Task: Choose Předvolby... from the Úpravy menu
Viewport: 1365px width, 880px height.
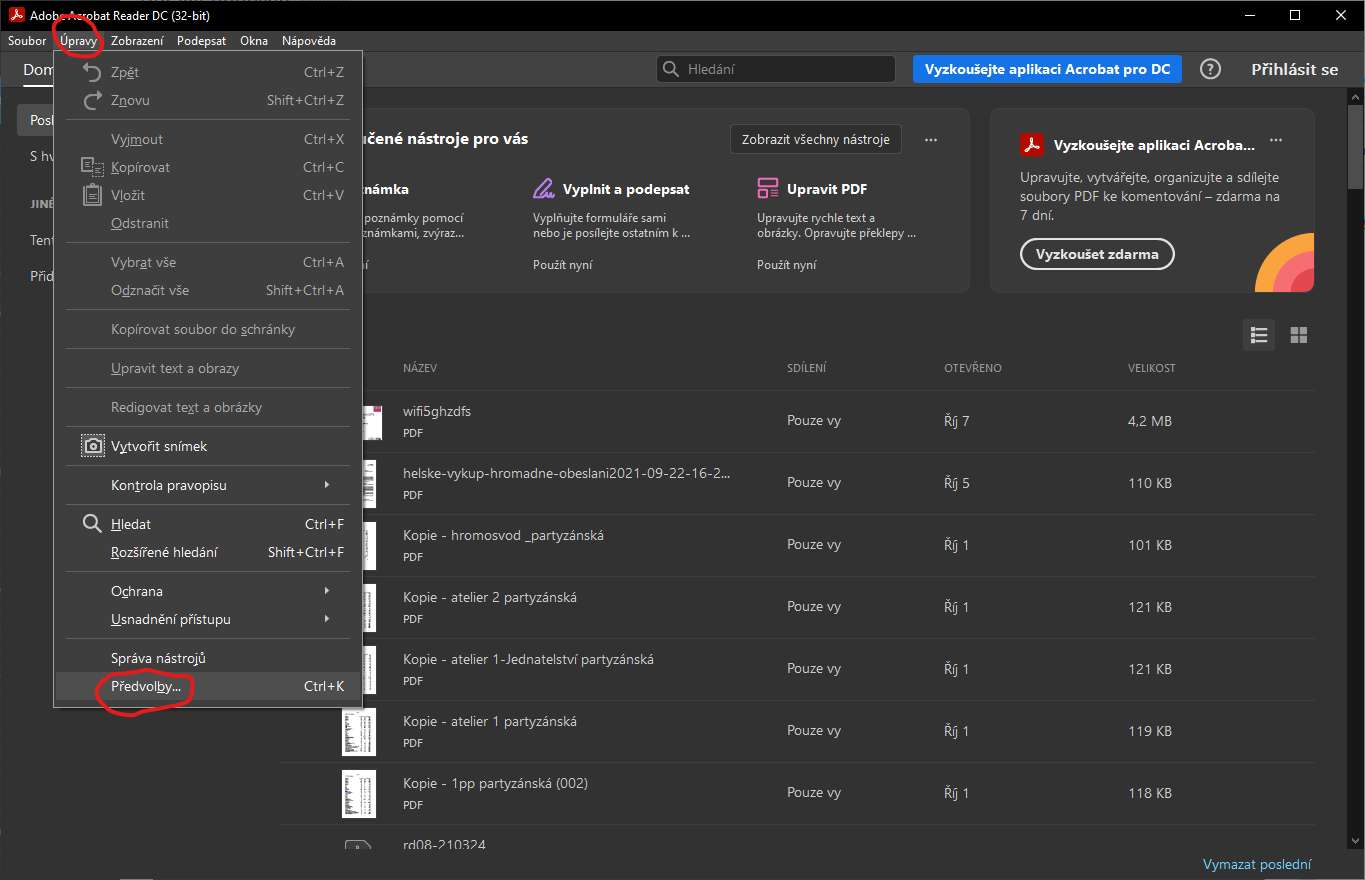Action: click(x=208, y=686)
